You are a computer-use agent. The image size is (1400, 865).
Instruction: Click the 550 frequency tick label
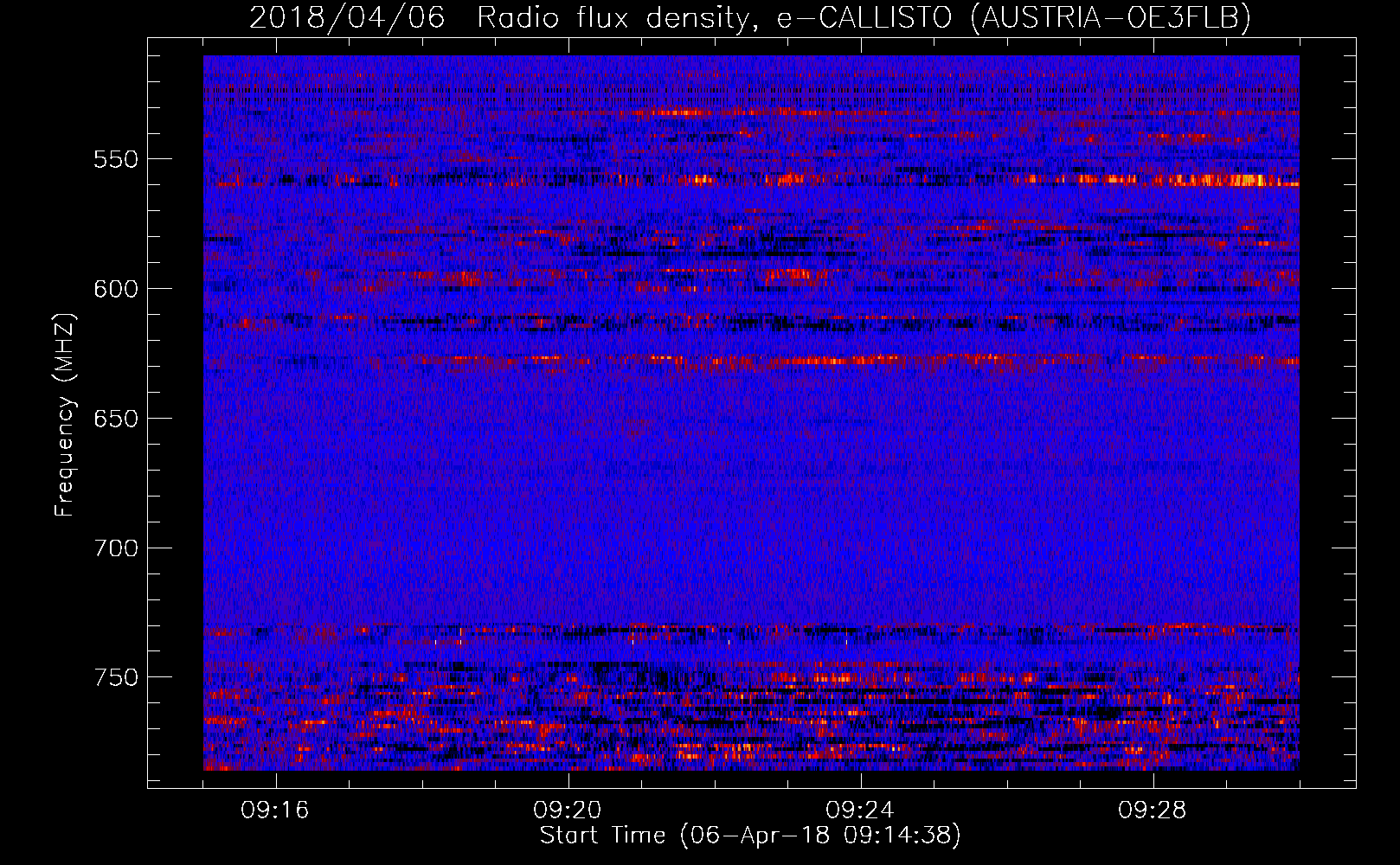(x=116, y=159)
